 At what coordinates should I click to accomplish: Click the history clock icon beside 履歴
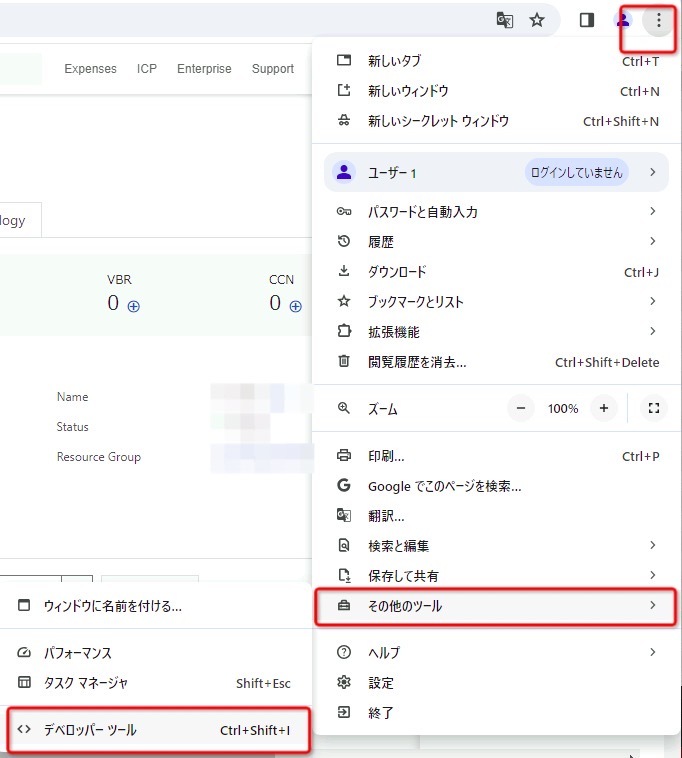[x=344, y=241]
